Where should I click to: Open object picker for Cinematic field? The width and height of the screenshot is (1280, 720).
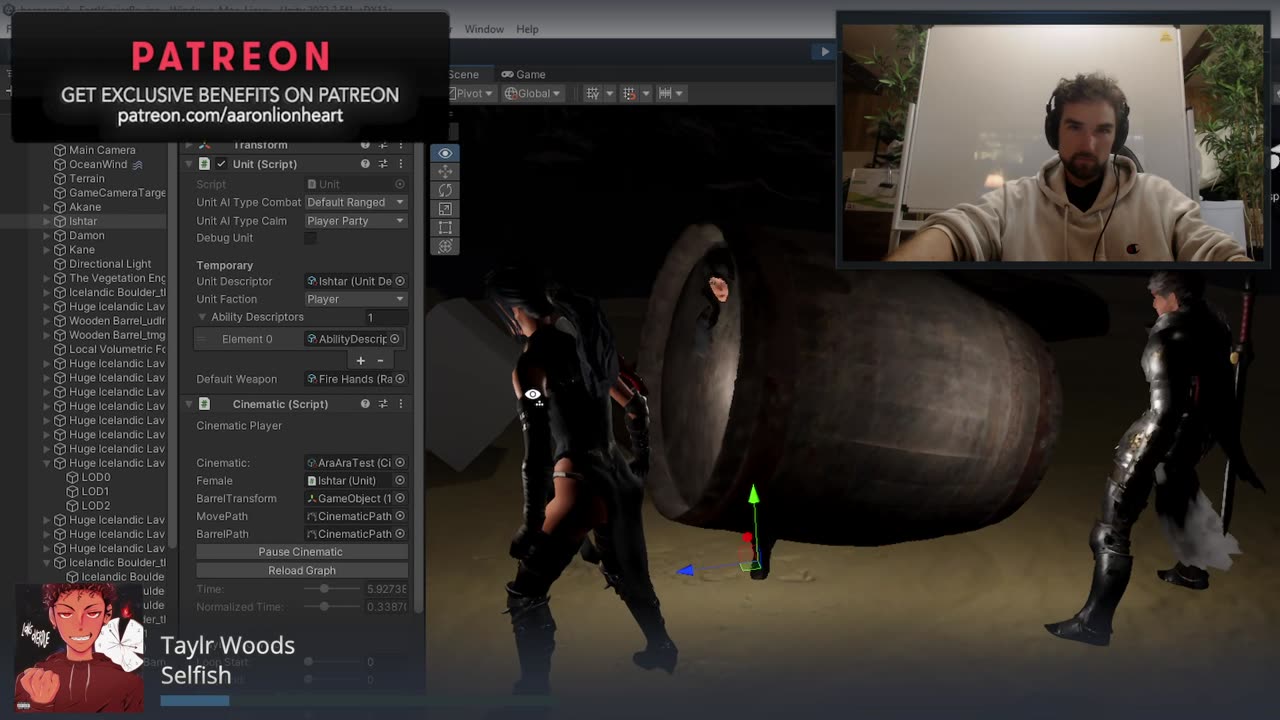[x=400, y=463]
